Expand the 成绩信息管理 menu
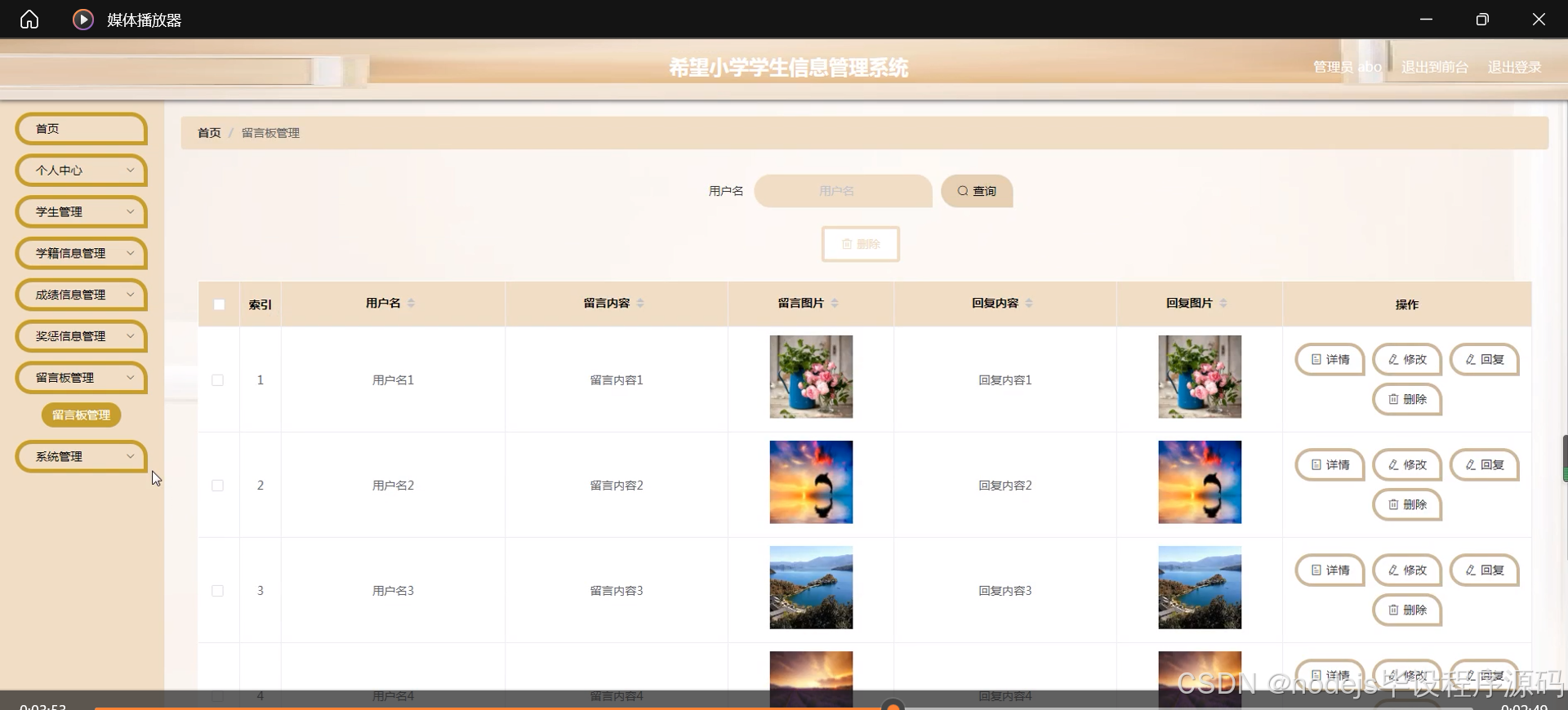 pos(81,295)
